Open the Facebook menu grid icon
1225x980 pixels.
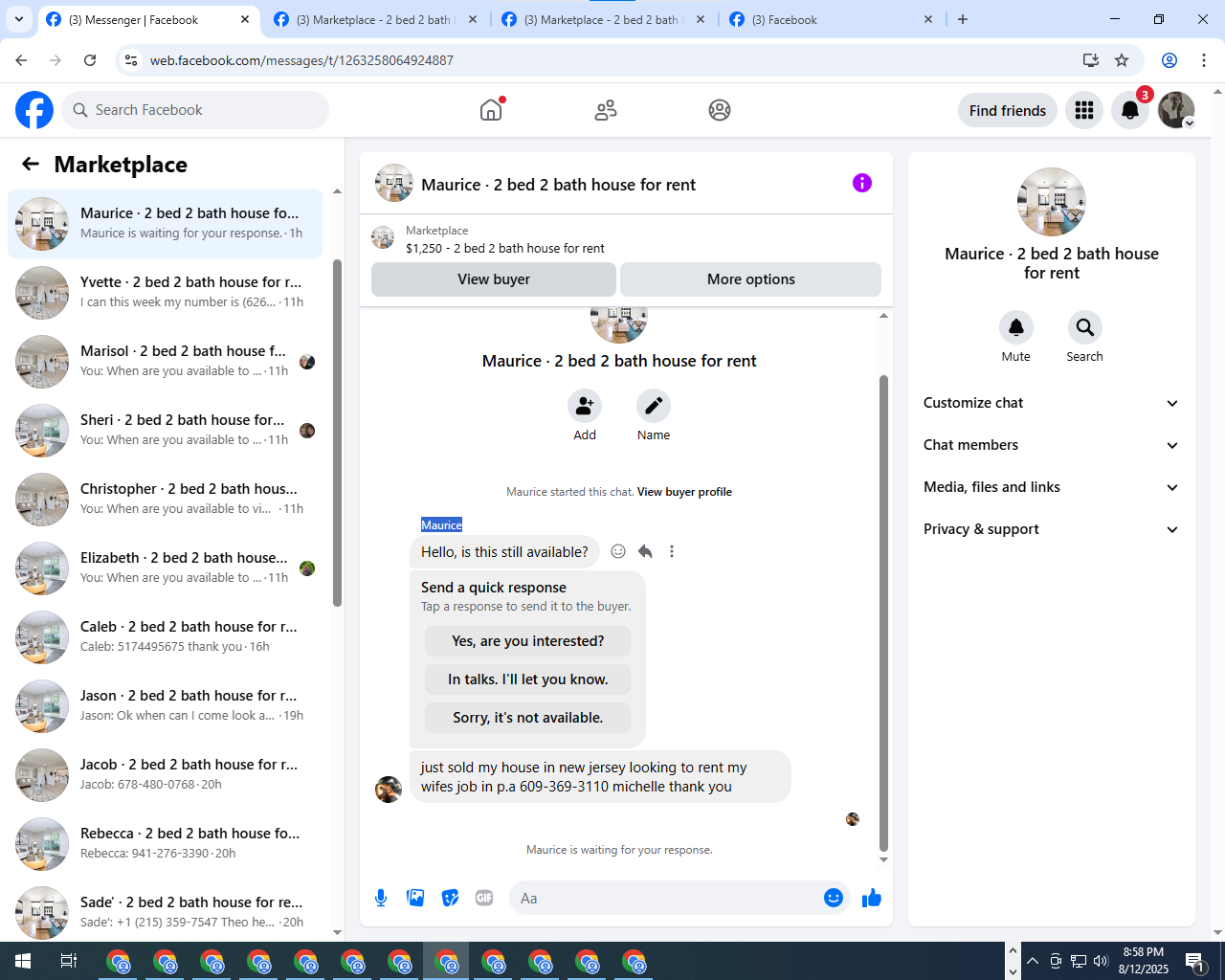pyautogui.click(x=1084, y=110)
